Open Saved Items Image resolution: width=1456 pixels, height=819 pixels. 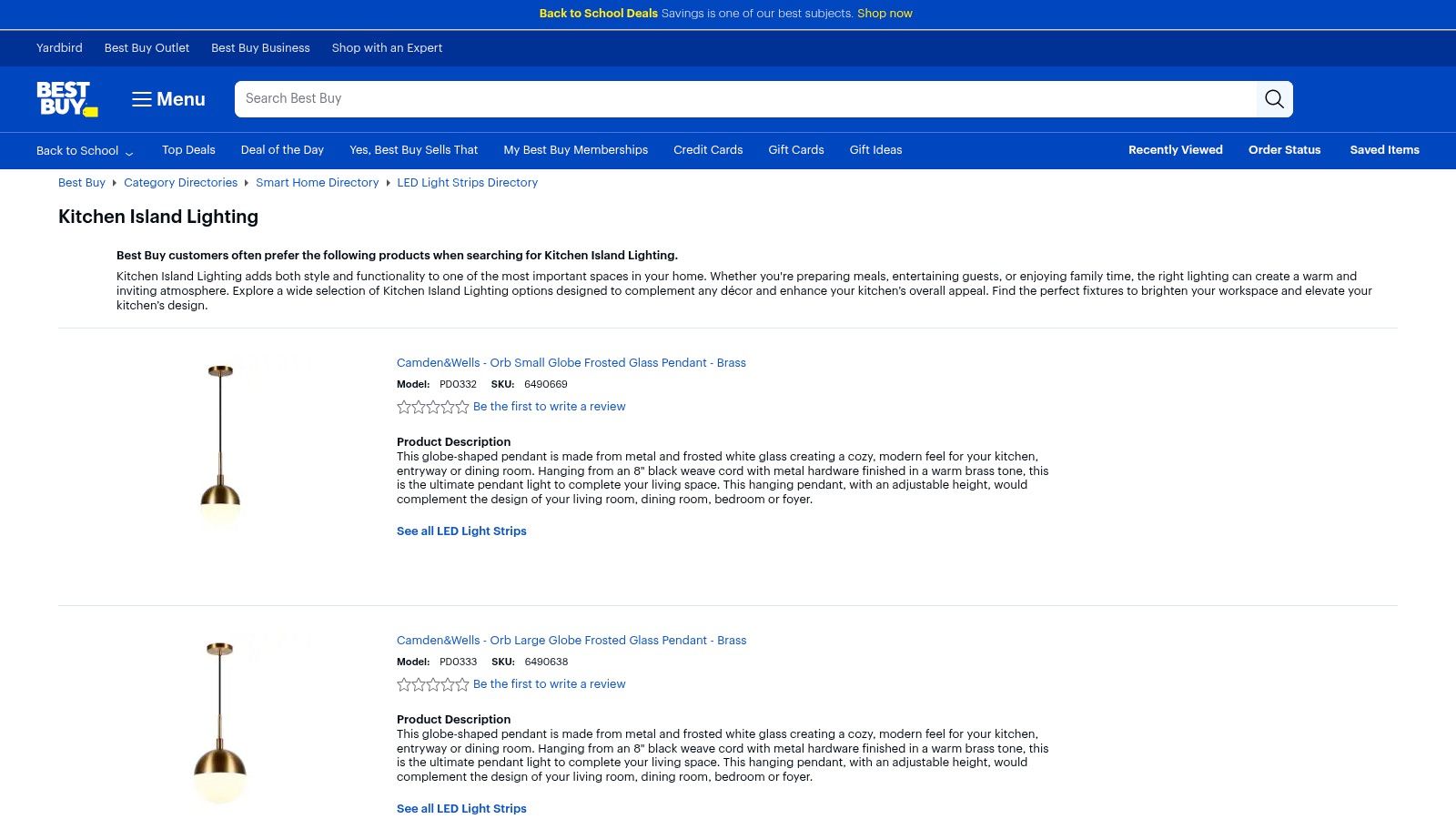click(x=1384, y=150)
